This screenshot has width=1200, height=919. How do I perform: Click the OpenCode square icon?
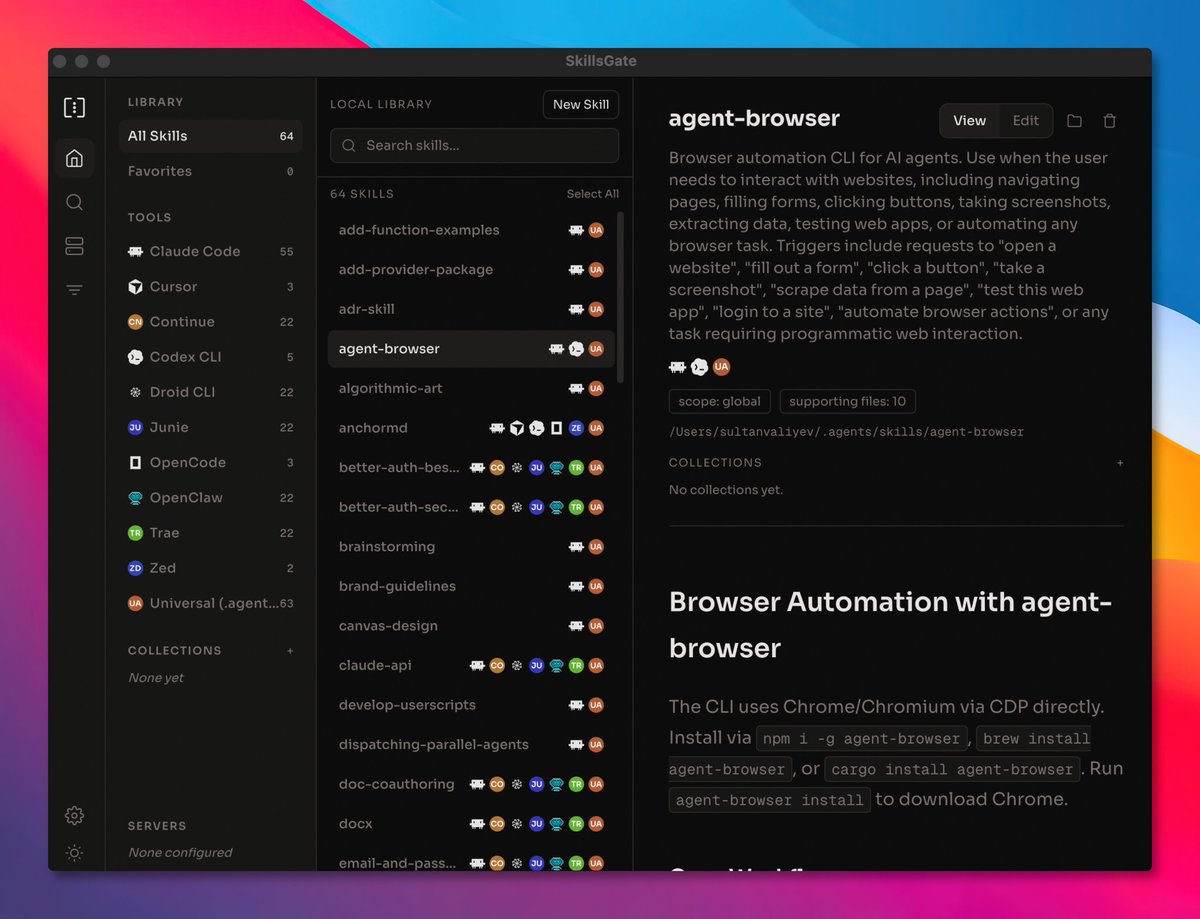tap(135, 463)
